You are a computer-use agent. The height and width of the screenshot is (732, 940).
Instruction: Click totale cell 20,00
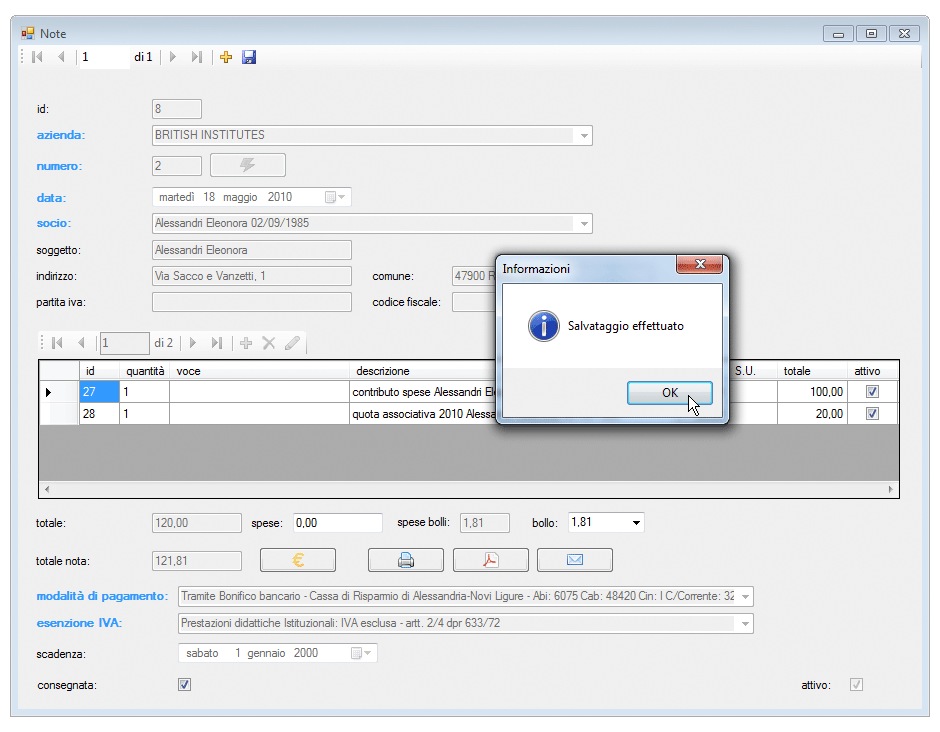pos(812,414)
